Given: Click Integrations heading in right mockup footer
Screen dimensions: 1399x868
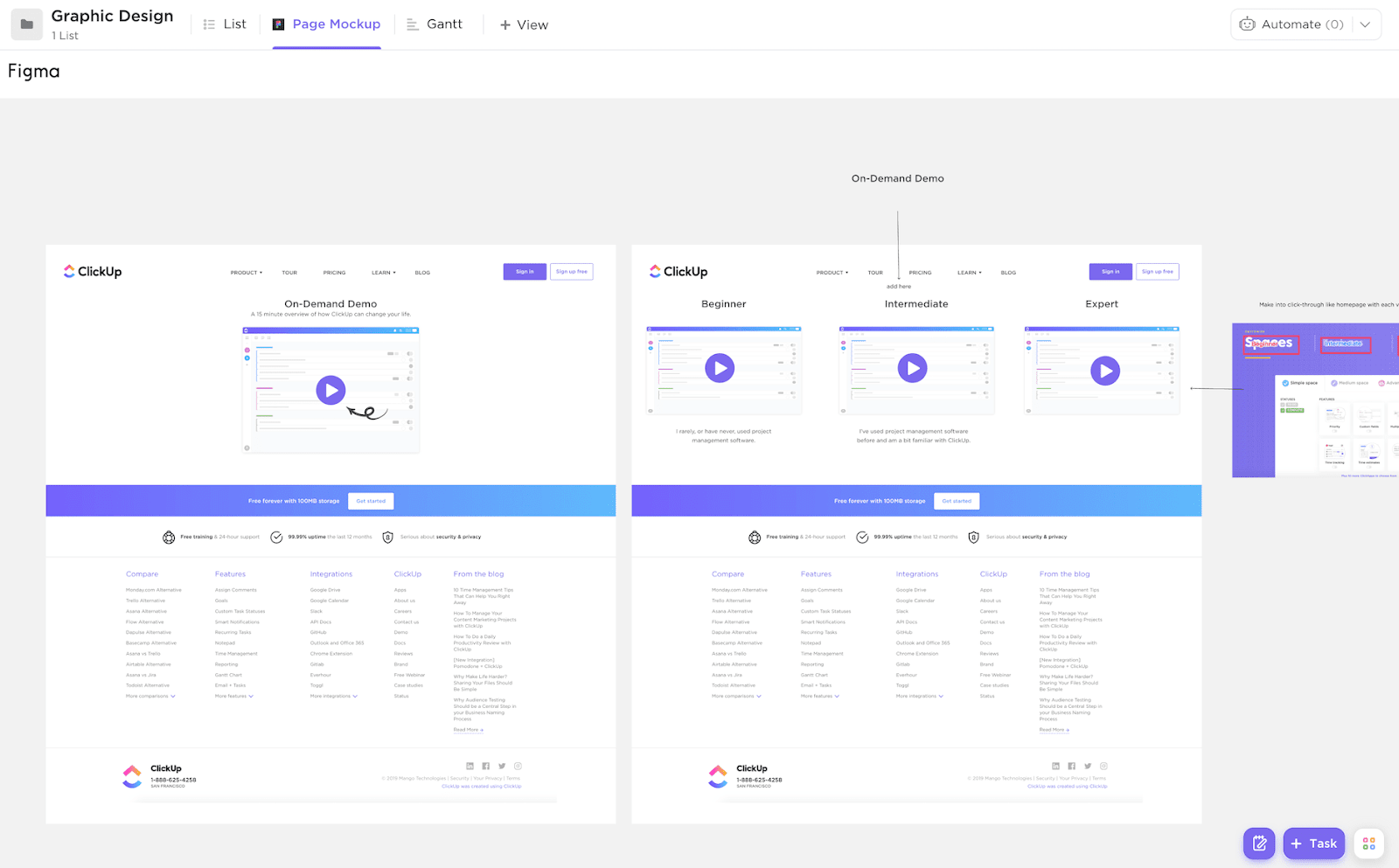Looking at the screenshot, I should 917,574.
